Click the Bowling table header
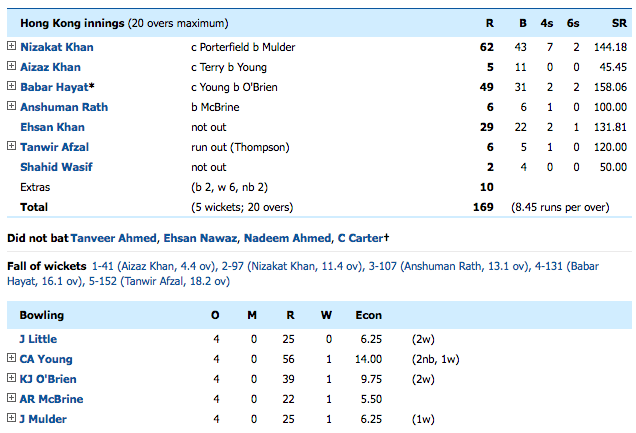Image resolution: width=636 pixels, height=433 pixels. [x=42, y=315]
